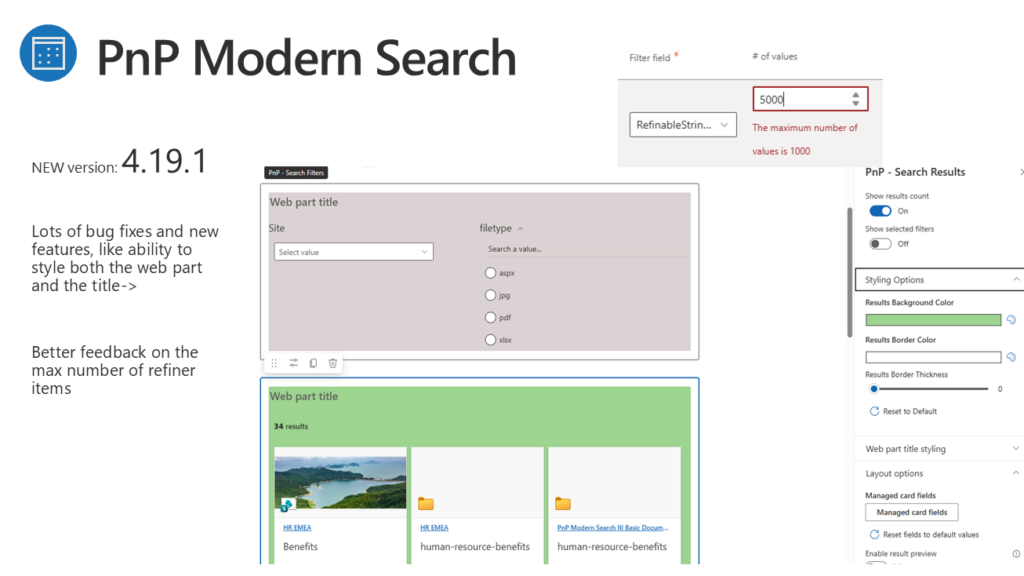Screen dimensions: 1024x576
Task: Click the Results Border Thickness slider handle
Action: (874, 389)
